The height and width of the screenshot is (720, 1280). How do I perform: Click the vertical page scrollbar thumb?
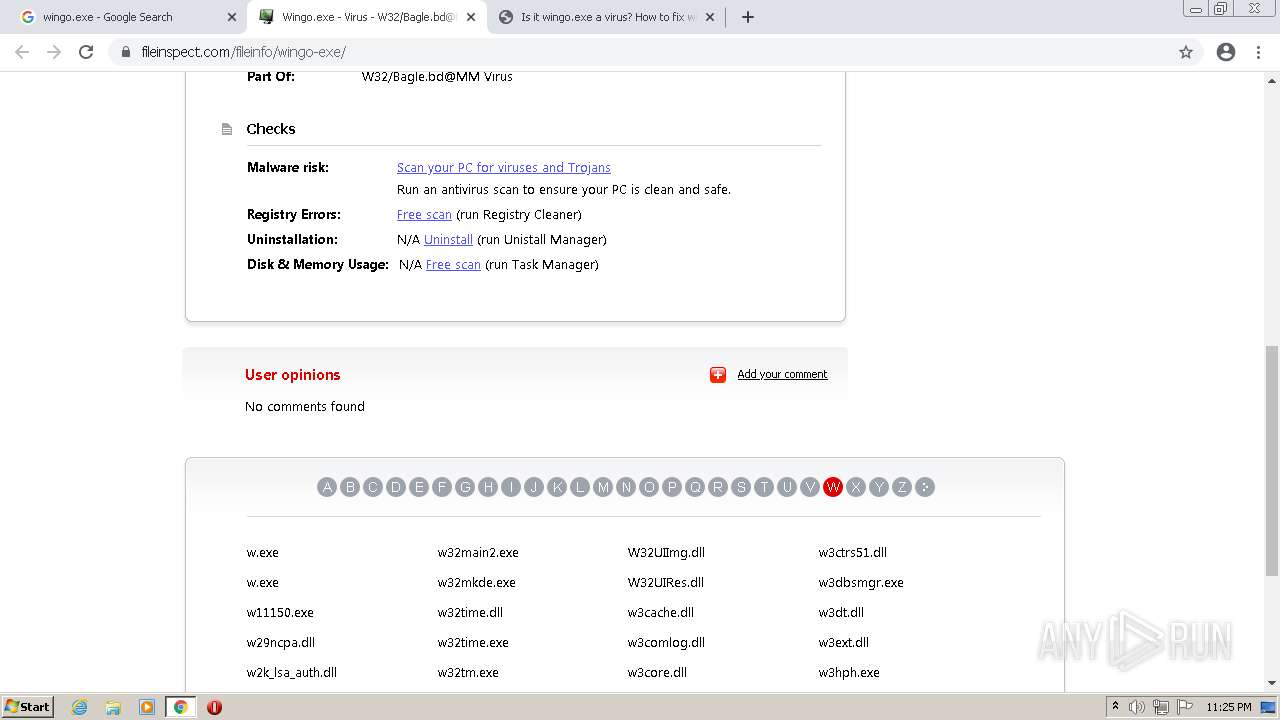[x=1271, y=460]
